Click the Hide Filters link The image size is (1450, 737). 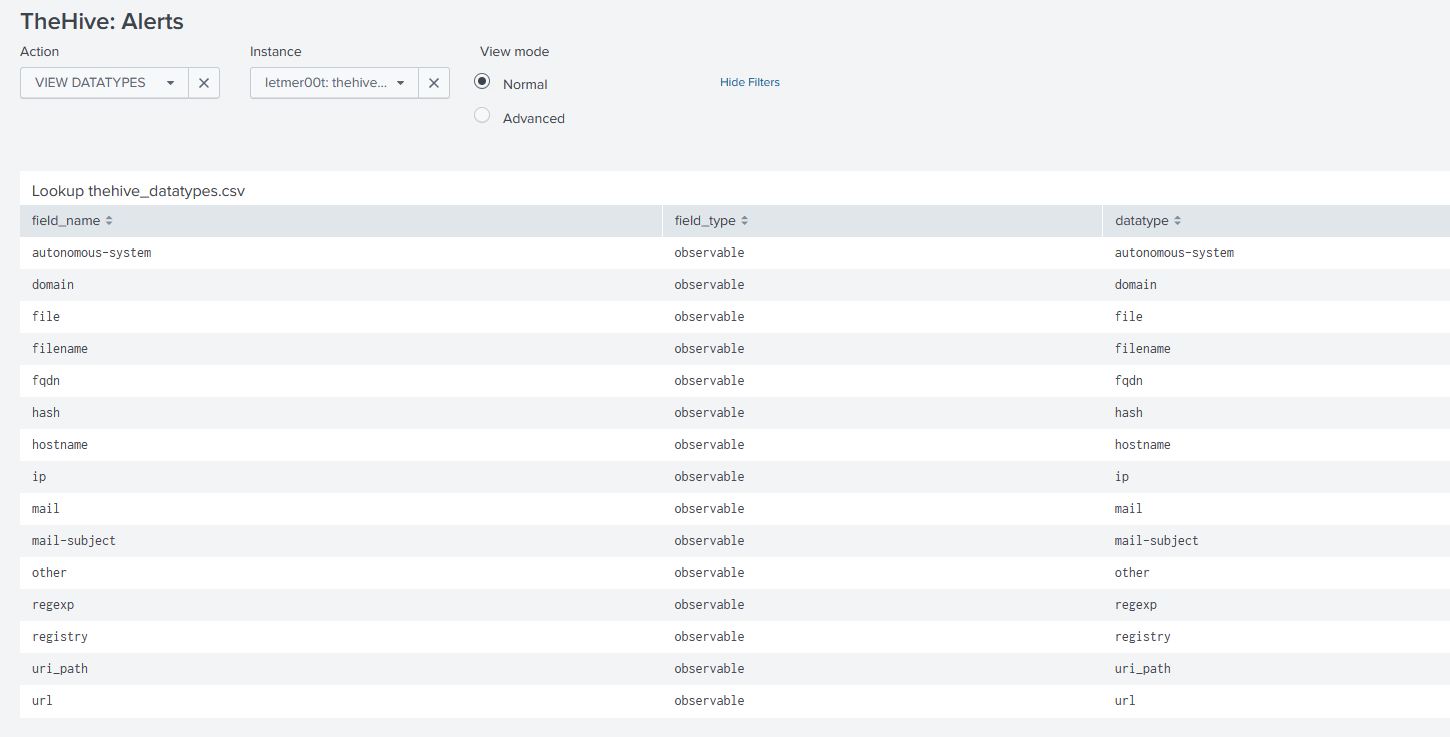click(750, 82)
